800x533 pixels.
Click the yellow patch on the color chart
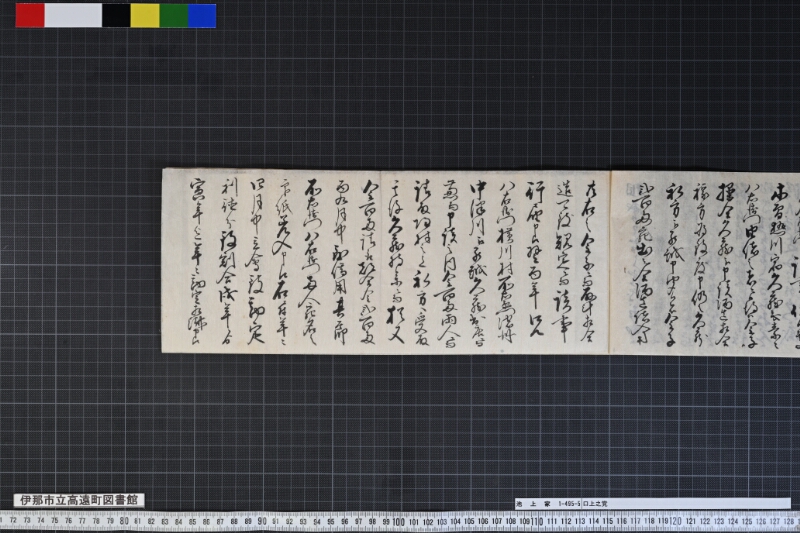[x=145, y=16]
